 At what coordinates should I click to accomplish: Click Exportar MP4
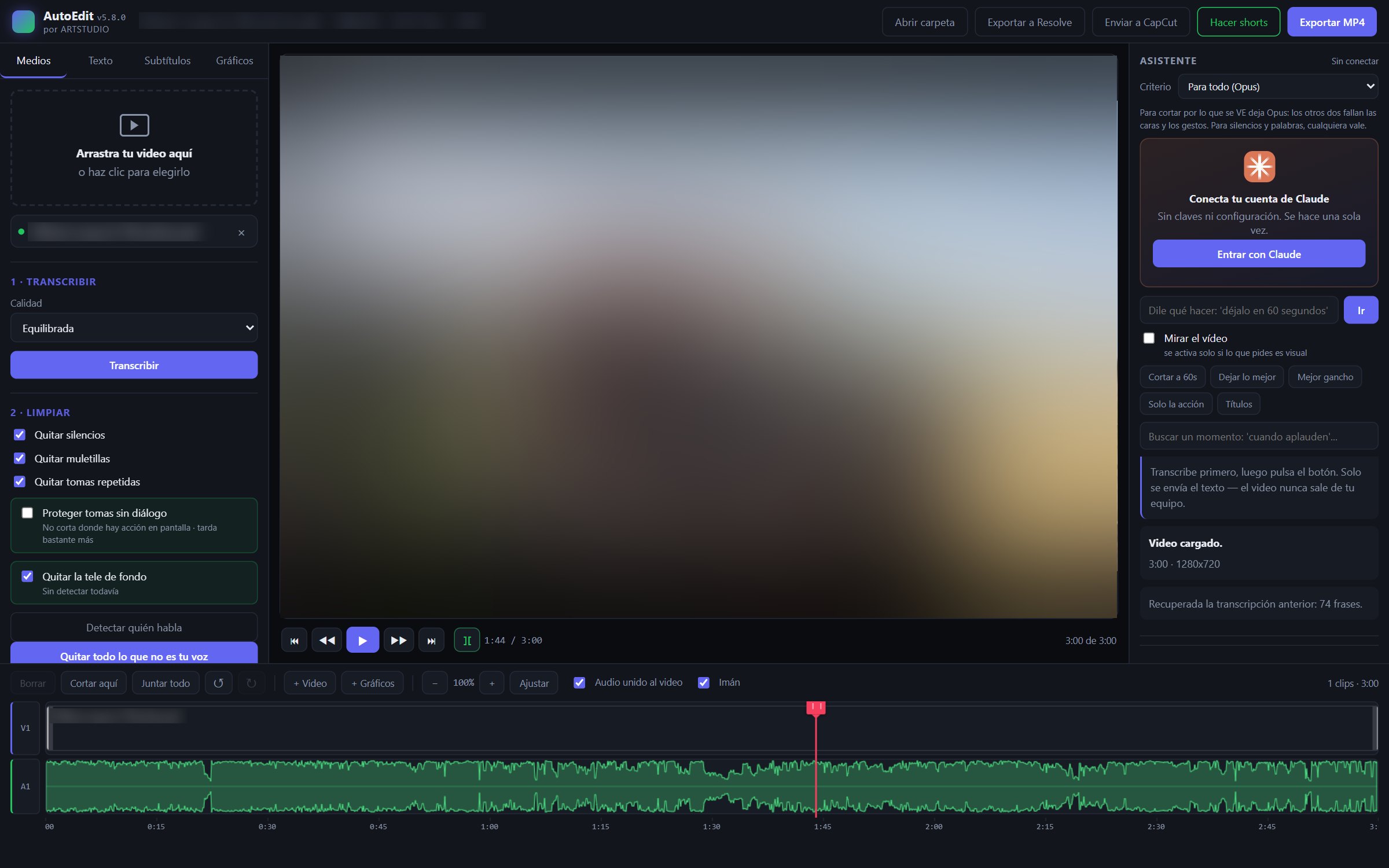(1332, 22)
